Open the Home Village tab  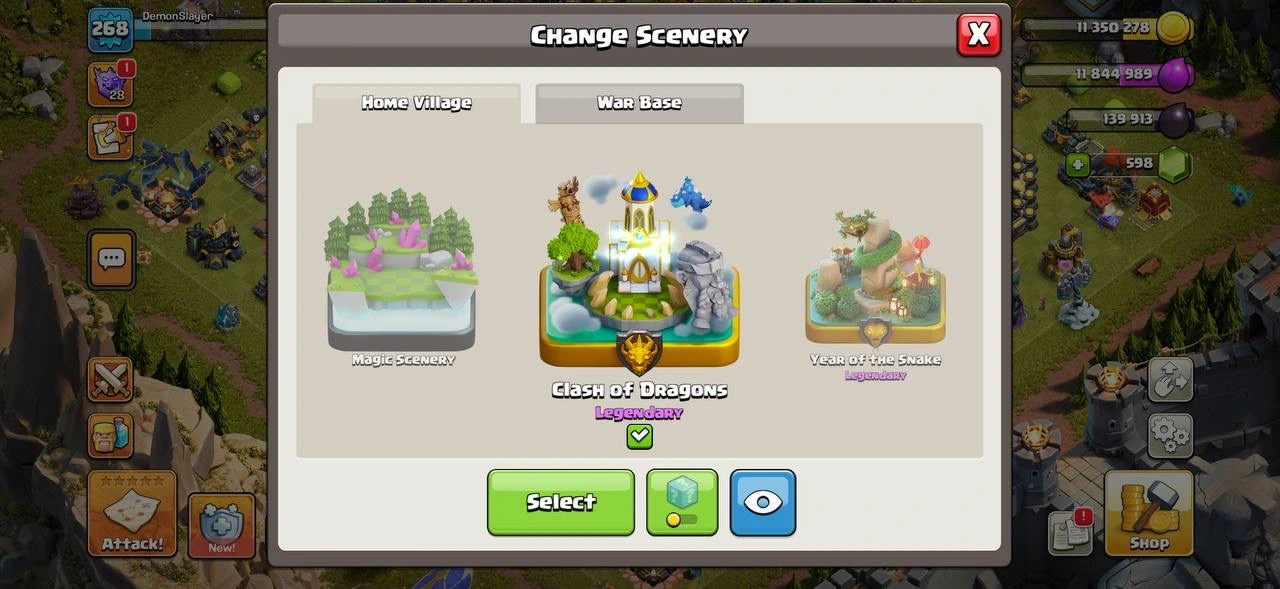pos(416,103)
